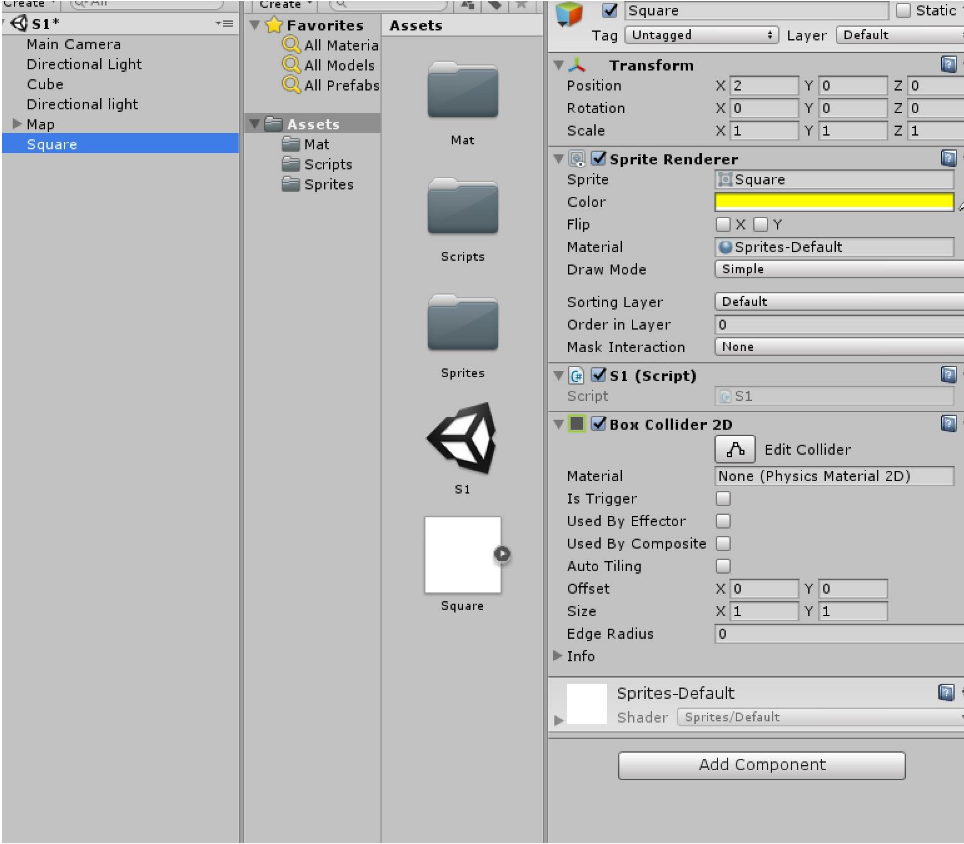
Task: Open Transform component help icon
Action: [949, 64]
